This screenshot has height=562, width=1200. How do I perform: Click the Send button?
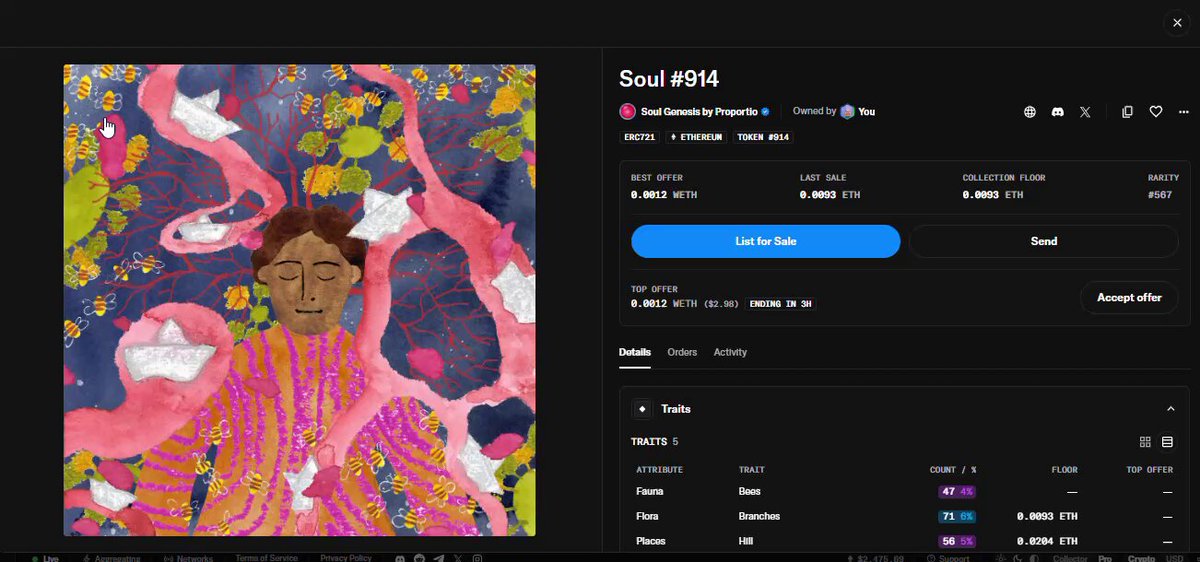point(1044,241)
